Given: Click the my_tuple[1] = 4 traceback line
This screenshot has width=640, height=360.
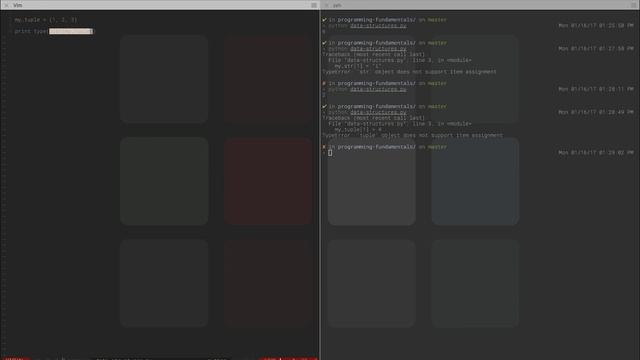Looking at the screenshot, I should tap(358, 129).
